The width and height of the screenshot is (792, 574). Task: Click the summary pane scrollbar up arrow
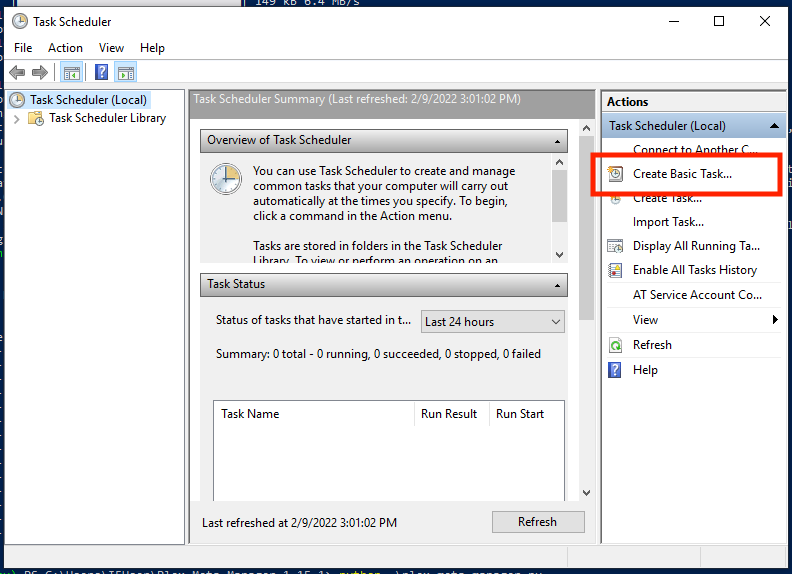(x=586, y=128)
